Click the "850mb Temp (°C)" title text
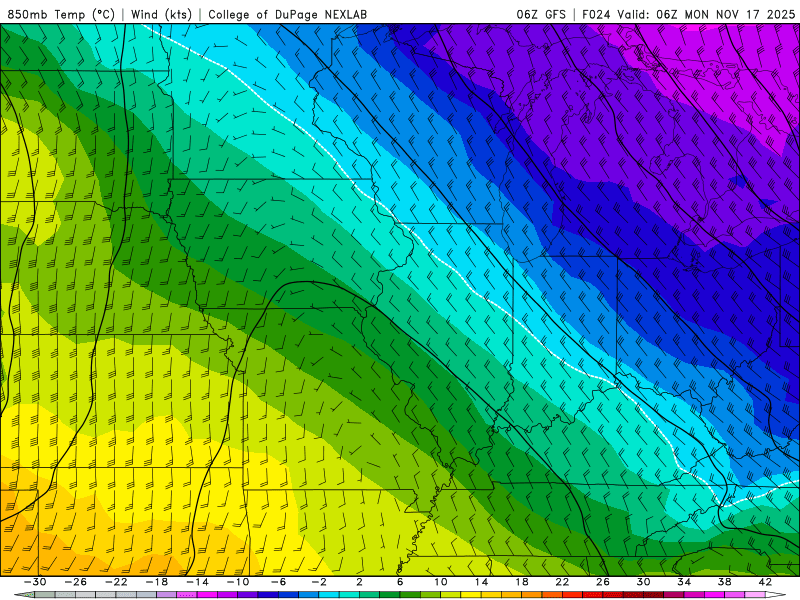 pos(61,14)
